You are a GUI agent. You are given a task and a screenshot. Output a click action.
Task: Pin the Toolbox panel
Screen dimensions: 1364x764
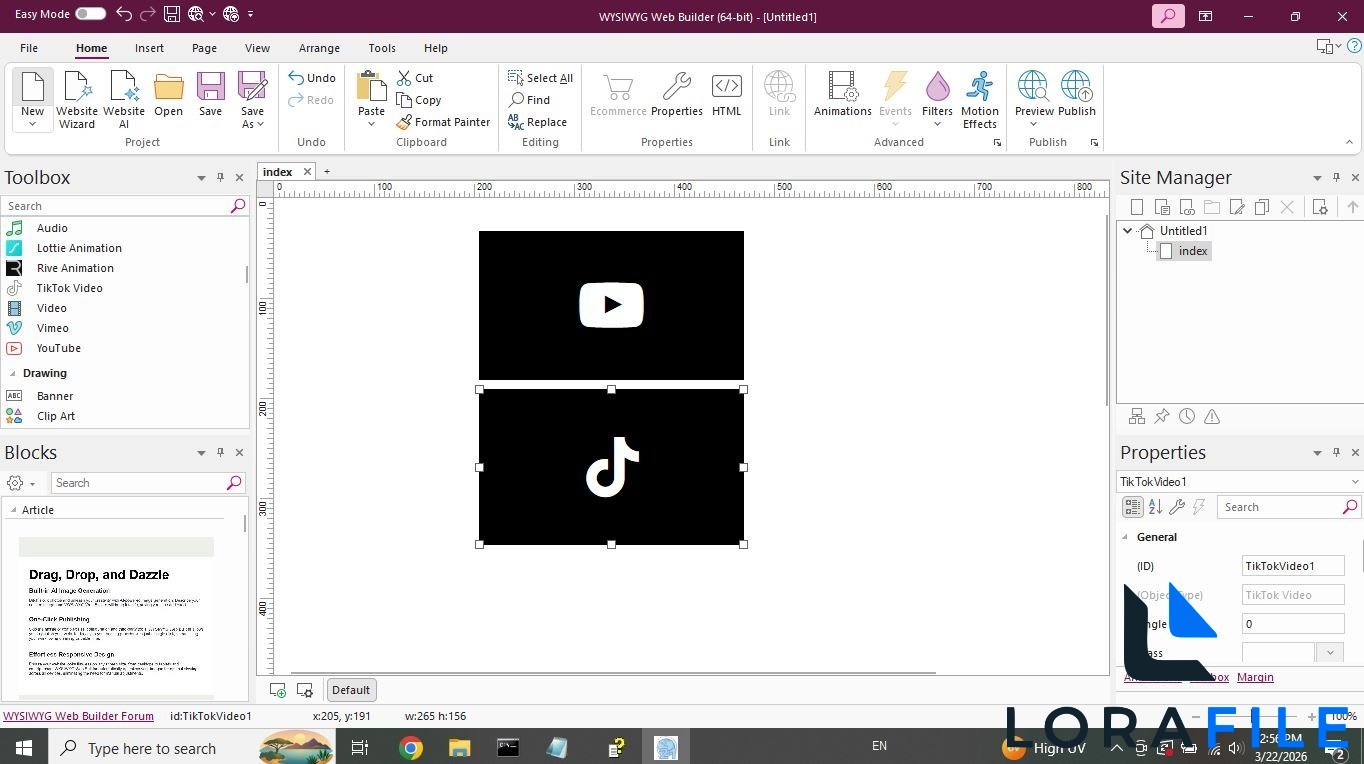pos(220,177)
